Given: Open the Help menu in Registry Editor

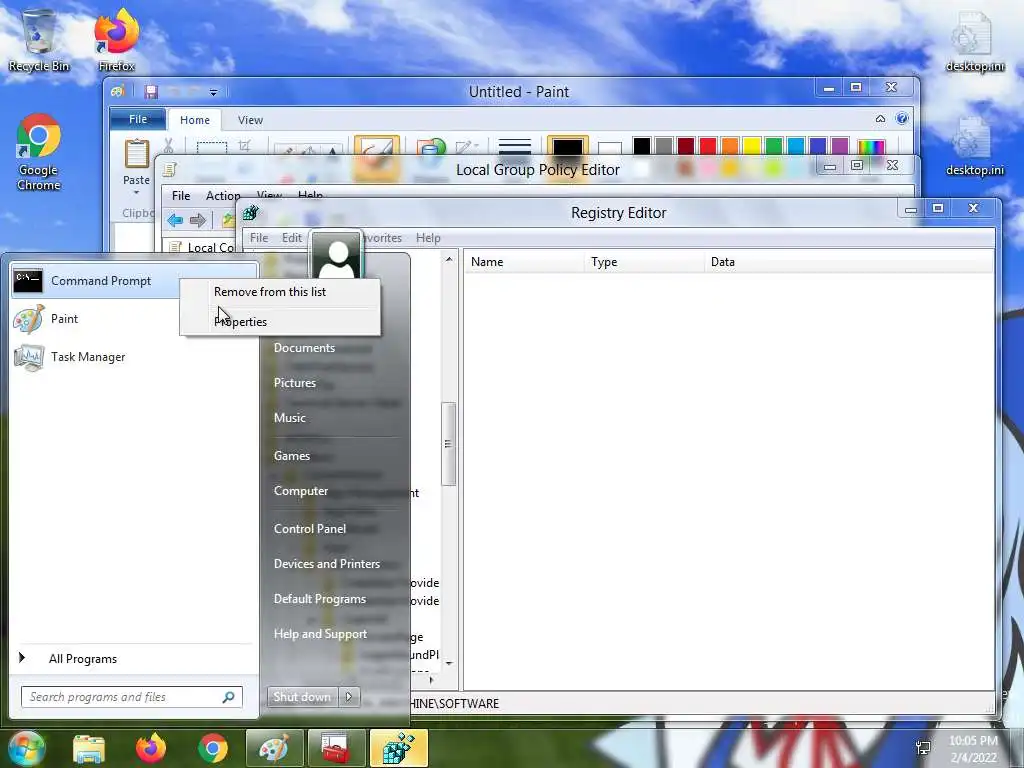Looking at the screenshot, I should point(428,238).
